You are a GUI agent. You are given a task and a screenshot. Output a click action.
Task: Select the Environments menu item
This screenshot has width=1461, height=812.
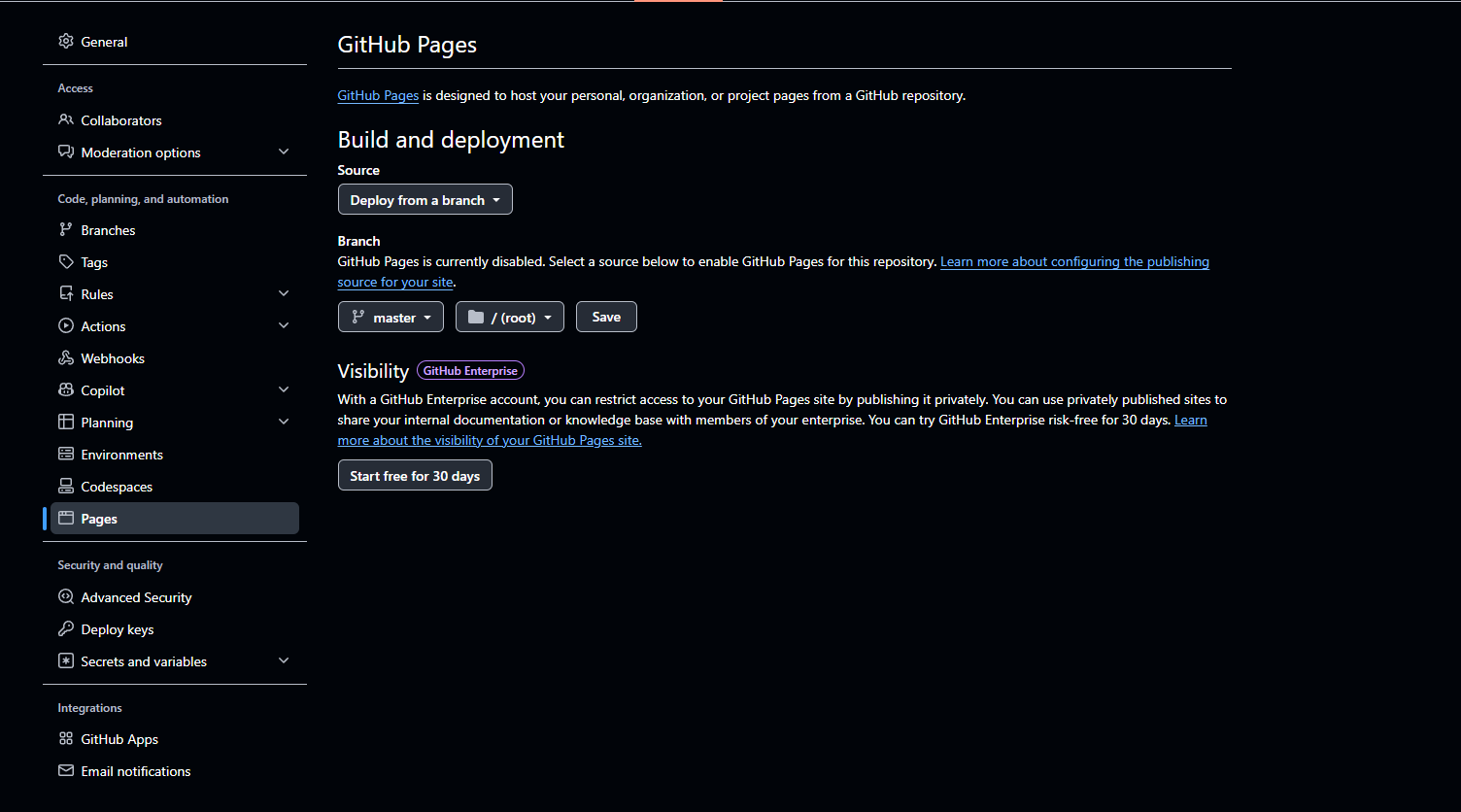175,455
